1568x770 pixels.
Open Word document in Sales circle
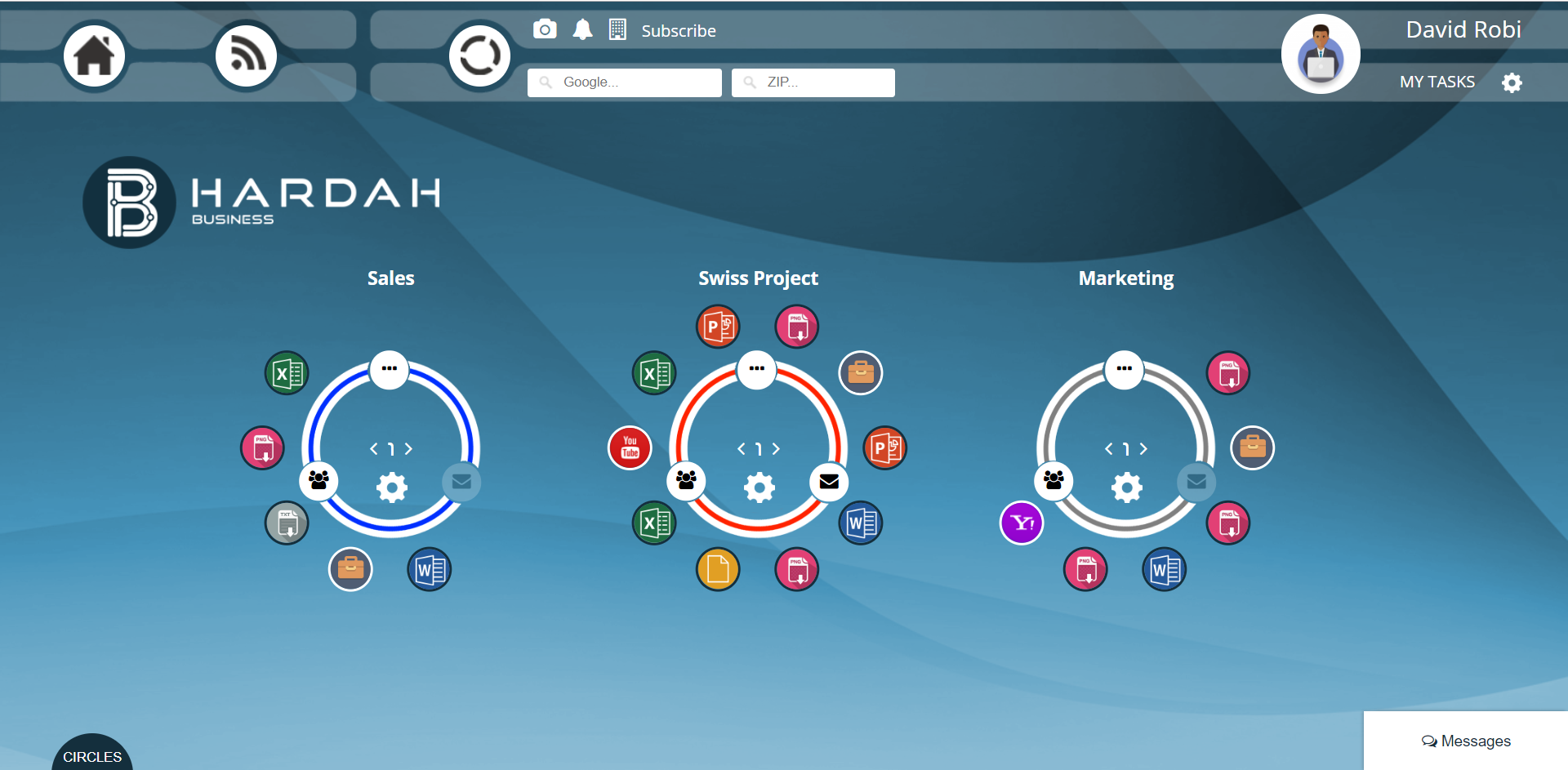tap(429, 569)
